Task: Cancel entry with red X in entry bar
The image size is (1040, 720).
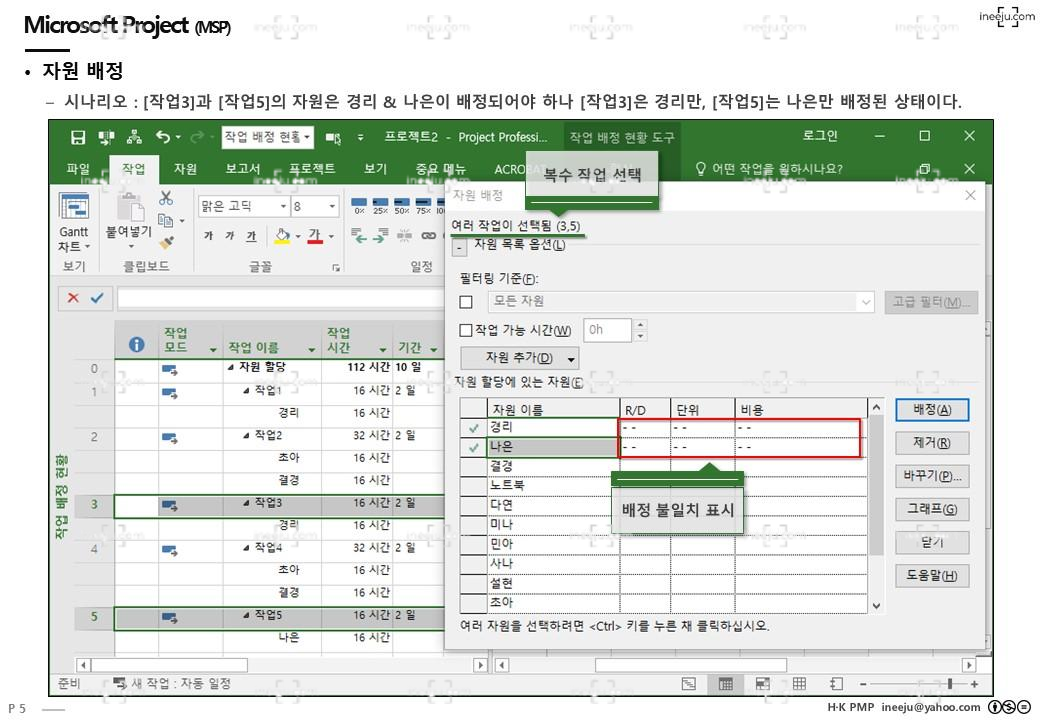Action: click(x=74, y=298)
